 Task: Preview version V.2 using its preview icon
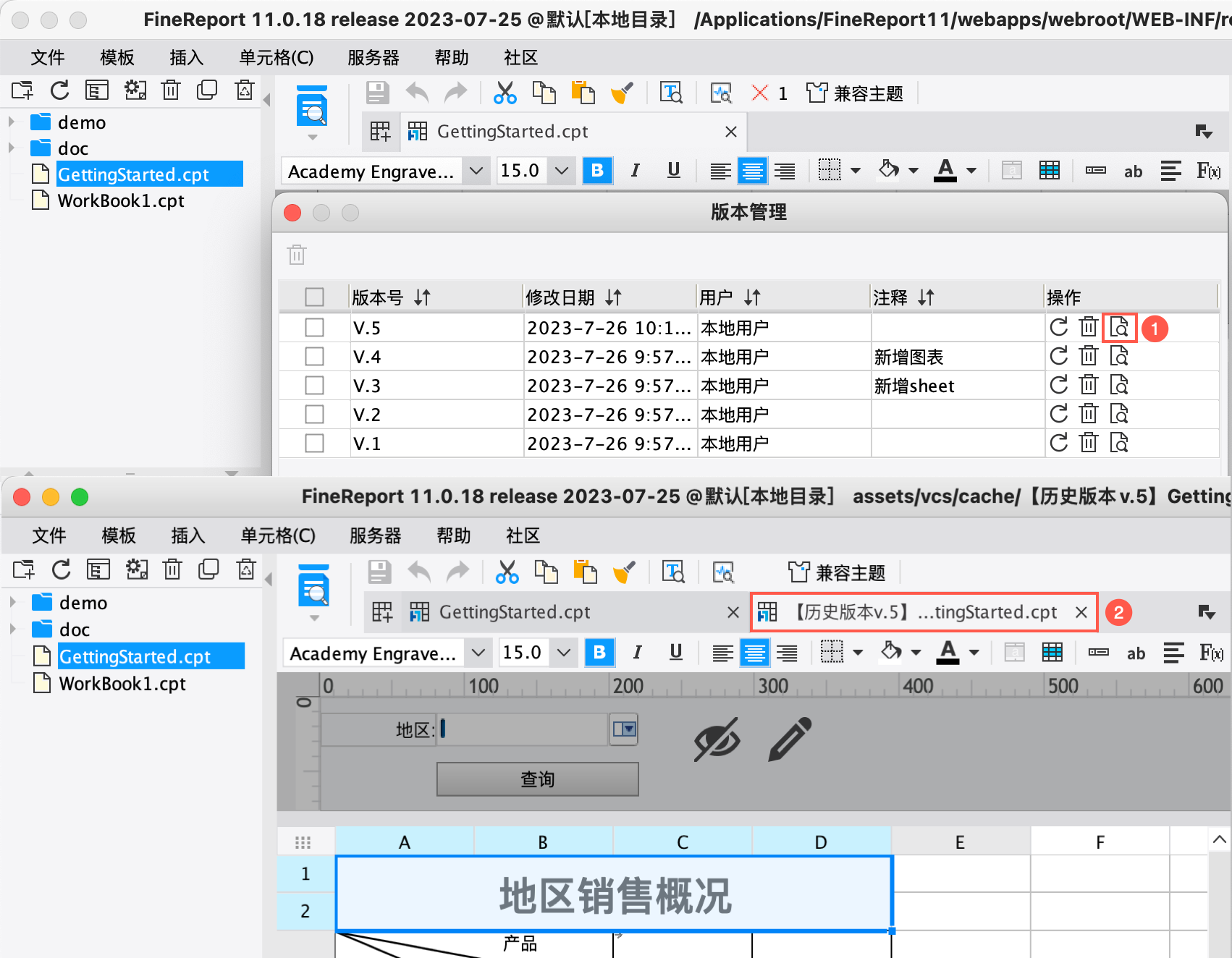pyautogui.click(x=1119, y=414)
